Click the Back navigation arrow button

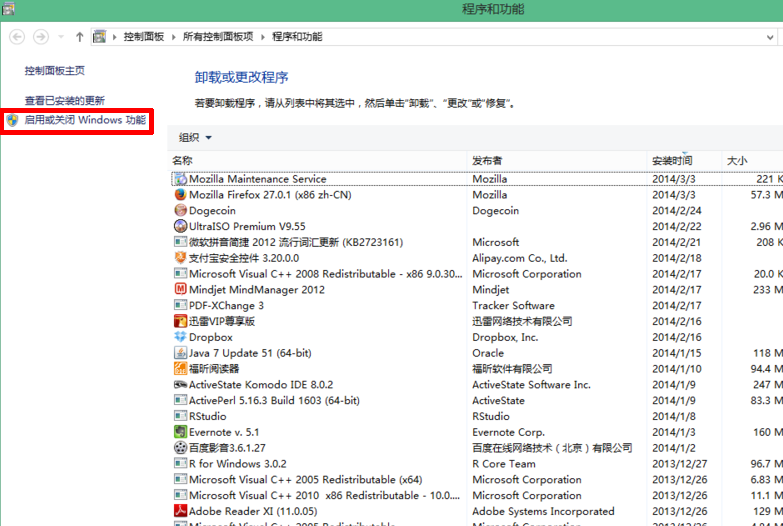(x=17, y=37)
